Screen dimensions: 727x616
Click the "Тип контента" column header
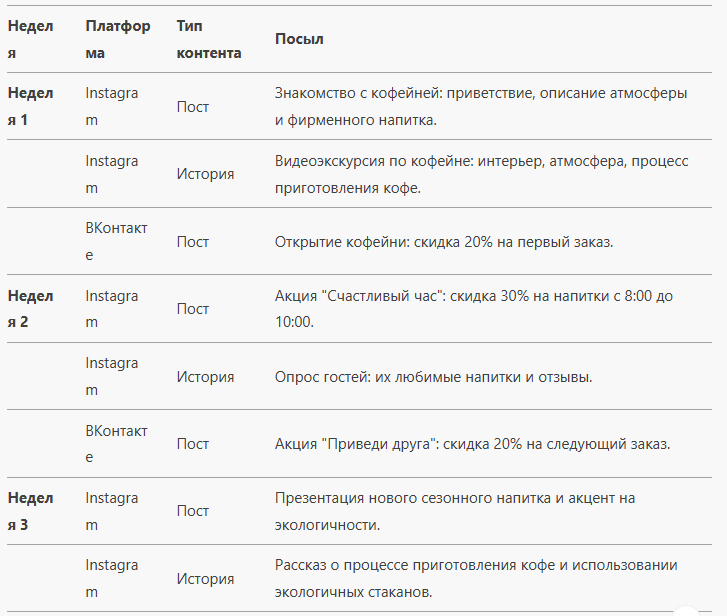click(x=209, y=39)
